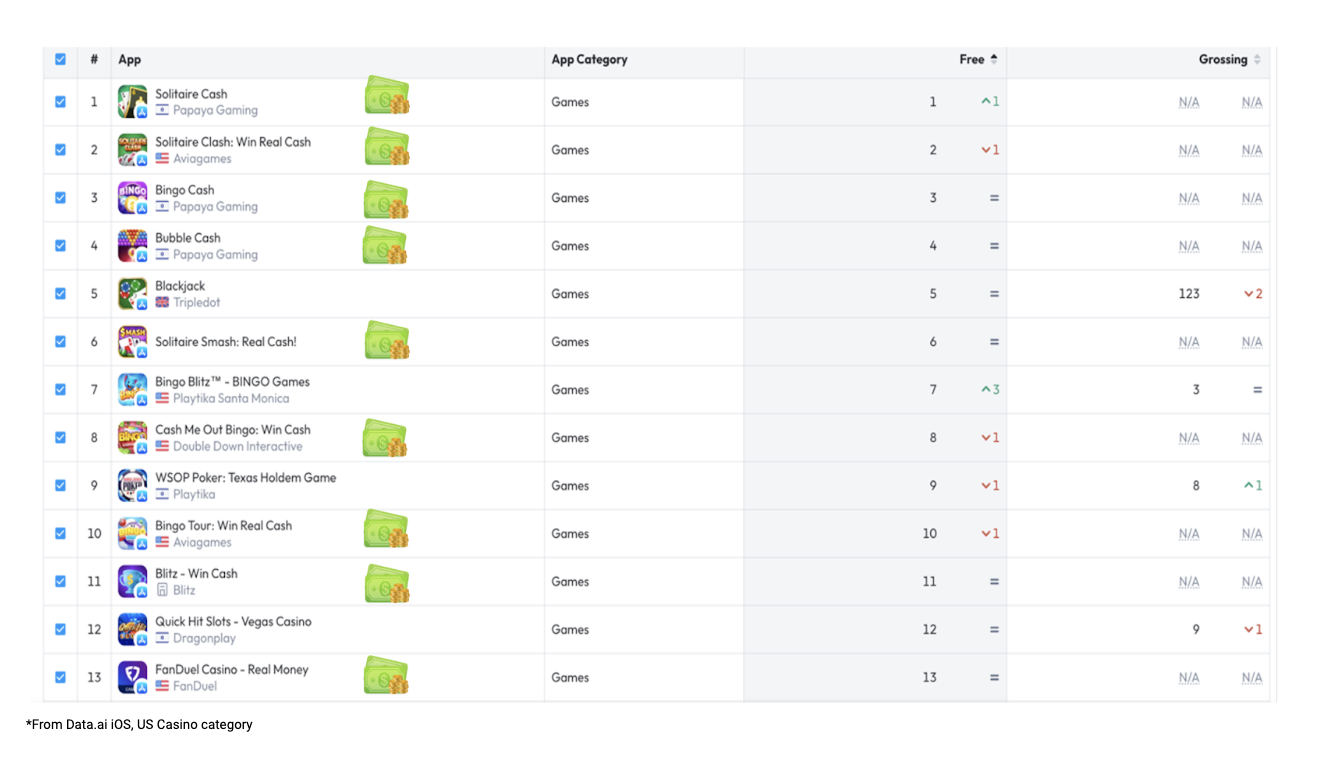Uncheck the Bingo Blitz row checkbox
The width and height of the screenshot is (1322, 770).
tap(60, 390)
